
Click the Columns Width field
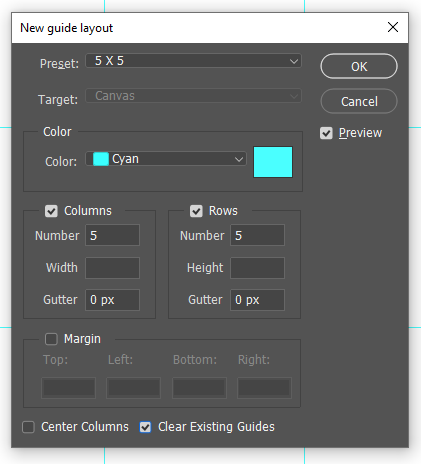[113, 268]
